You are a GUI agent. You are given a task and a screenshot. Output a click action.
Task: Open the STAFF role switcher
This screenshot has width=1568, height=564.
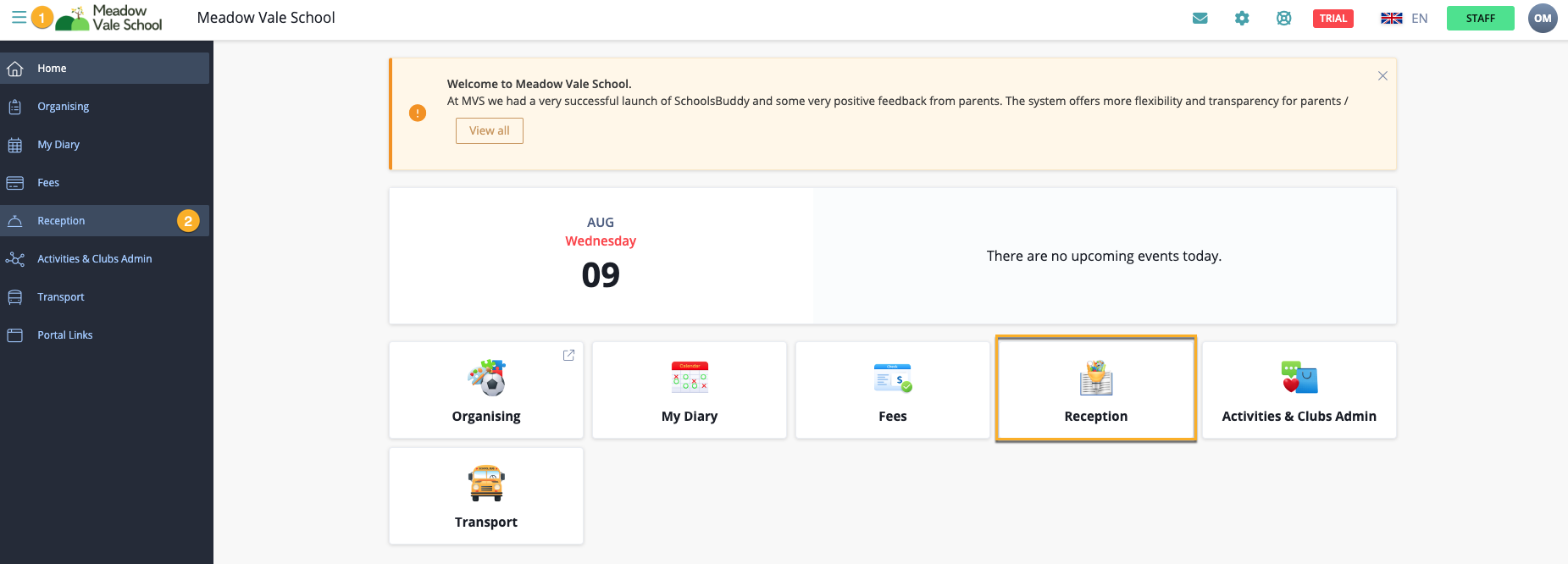click(1480, 18)
